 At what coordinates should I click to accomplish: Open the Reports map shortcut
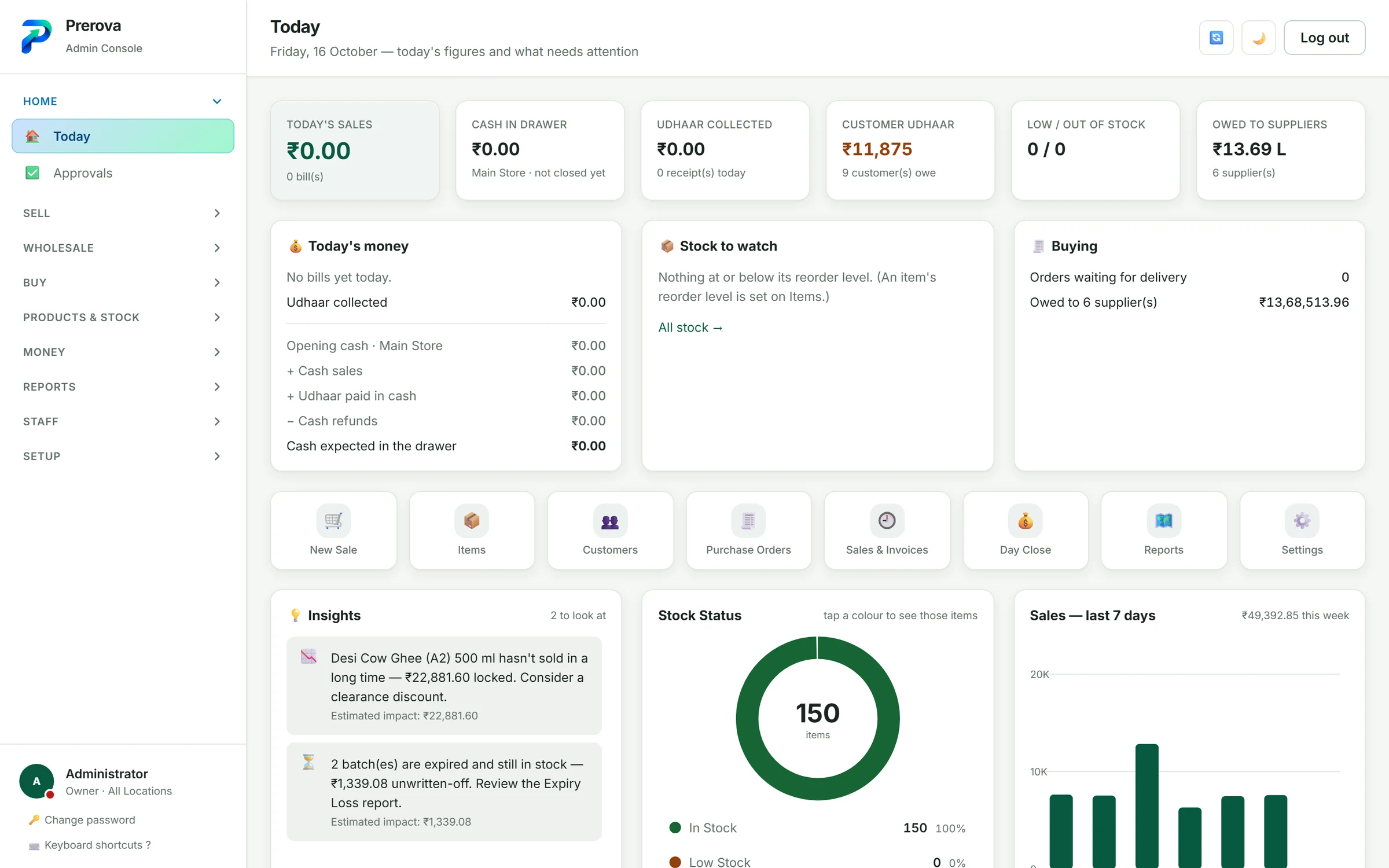point(1163,530)
